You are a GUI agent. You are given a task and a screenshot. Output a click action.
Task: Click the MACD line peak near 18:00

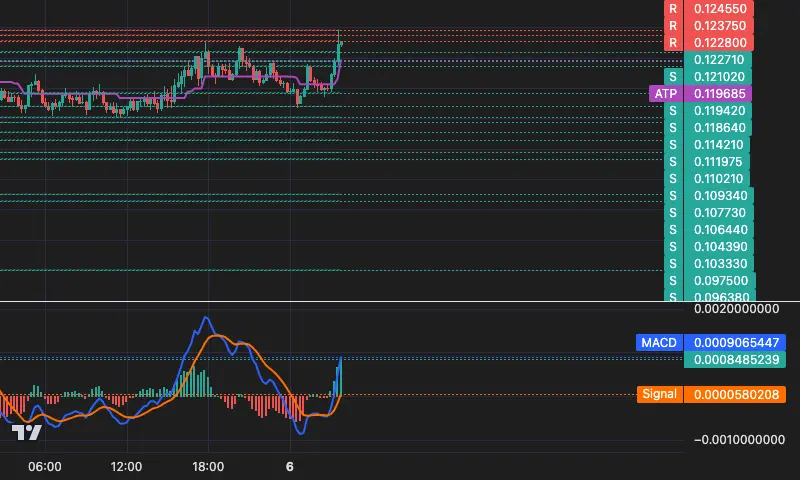point(206,318)
